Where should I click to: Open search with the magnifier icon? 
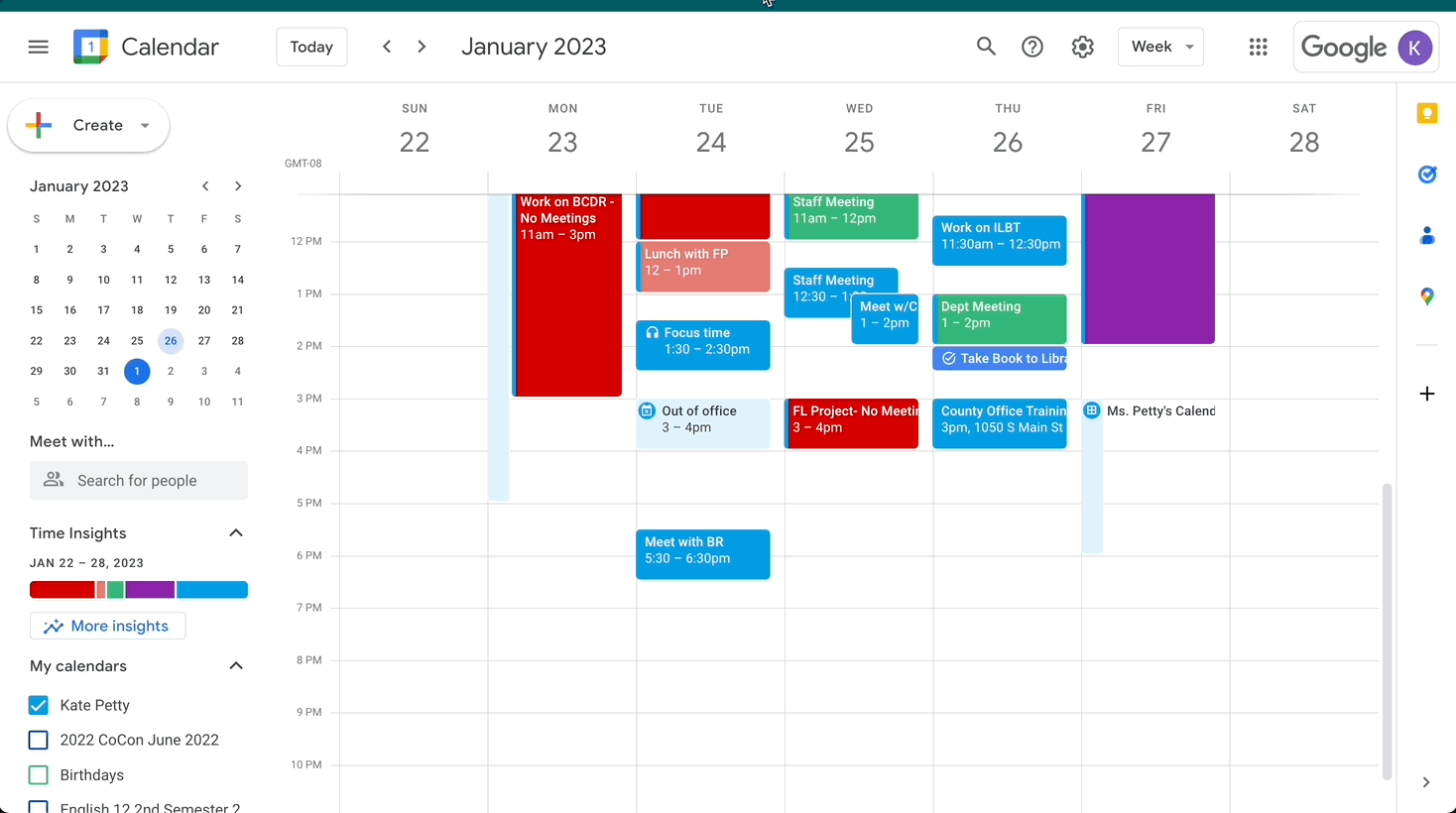pos(986,47)
